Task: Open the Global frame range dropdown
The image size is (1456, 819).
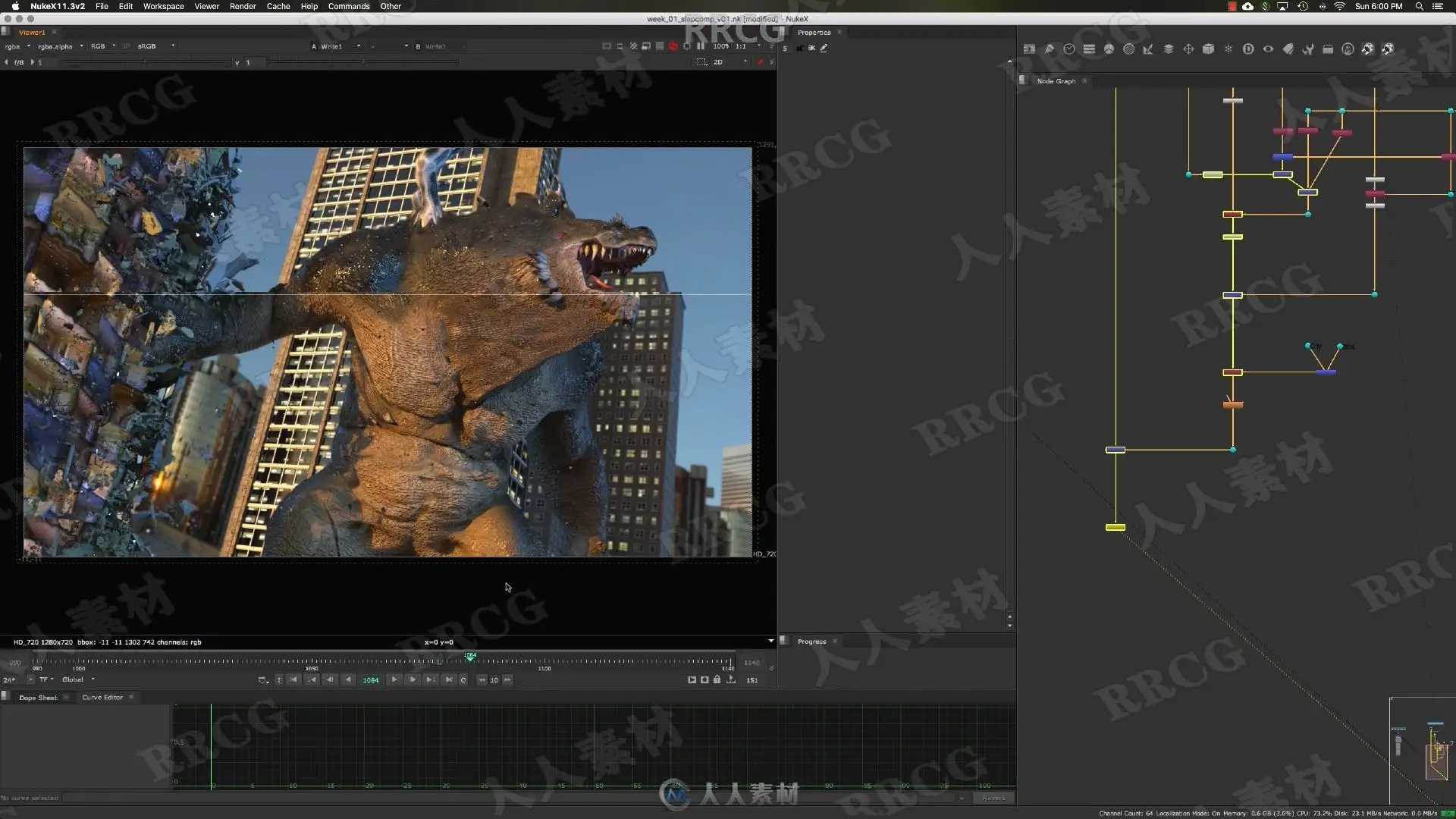Action: click(78, 679)
